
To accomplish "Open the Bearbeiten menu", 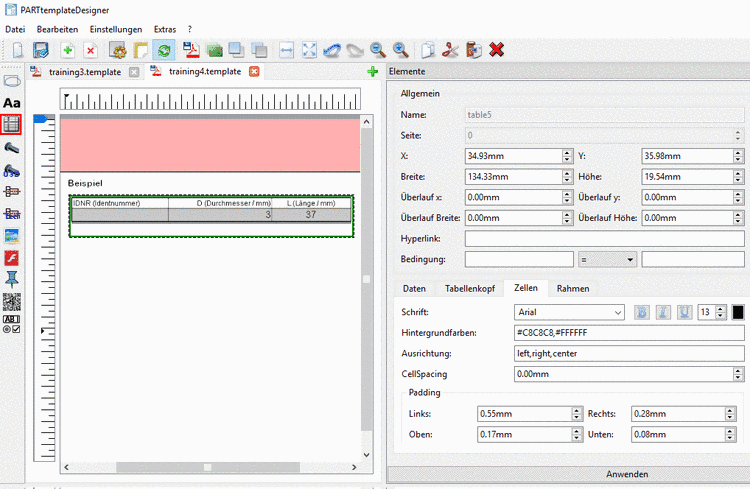I will click(57, 29).
